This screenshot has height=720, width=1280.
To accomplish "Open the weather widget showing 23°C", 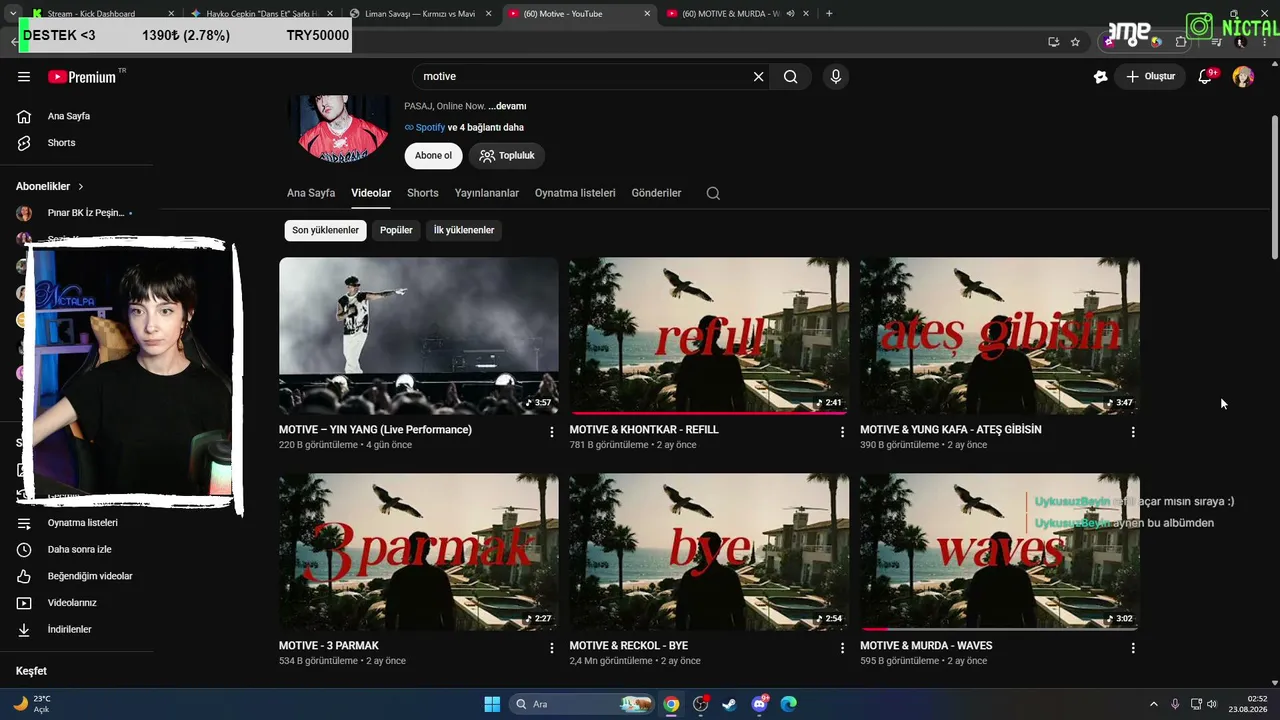I will click(32, 704).
